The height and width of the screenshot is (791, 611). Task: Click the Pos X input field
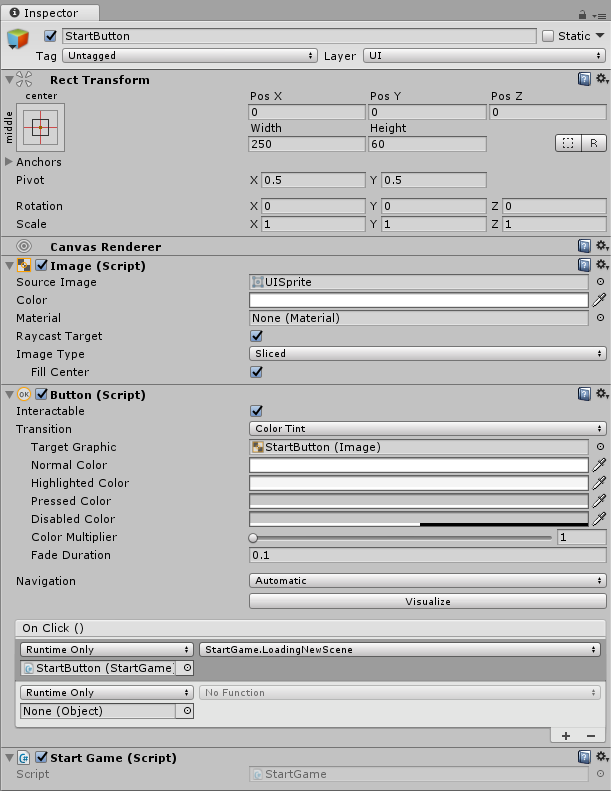307,112
